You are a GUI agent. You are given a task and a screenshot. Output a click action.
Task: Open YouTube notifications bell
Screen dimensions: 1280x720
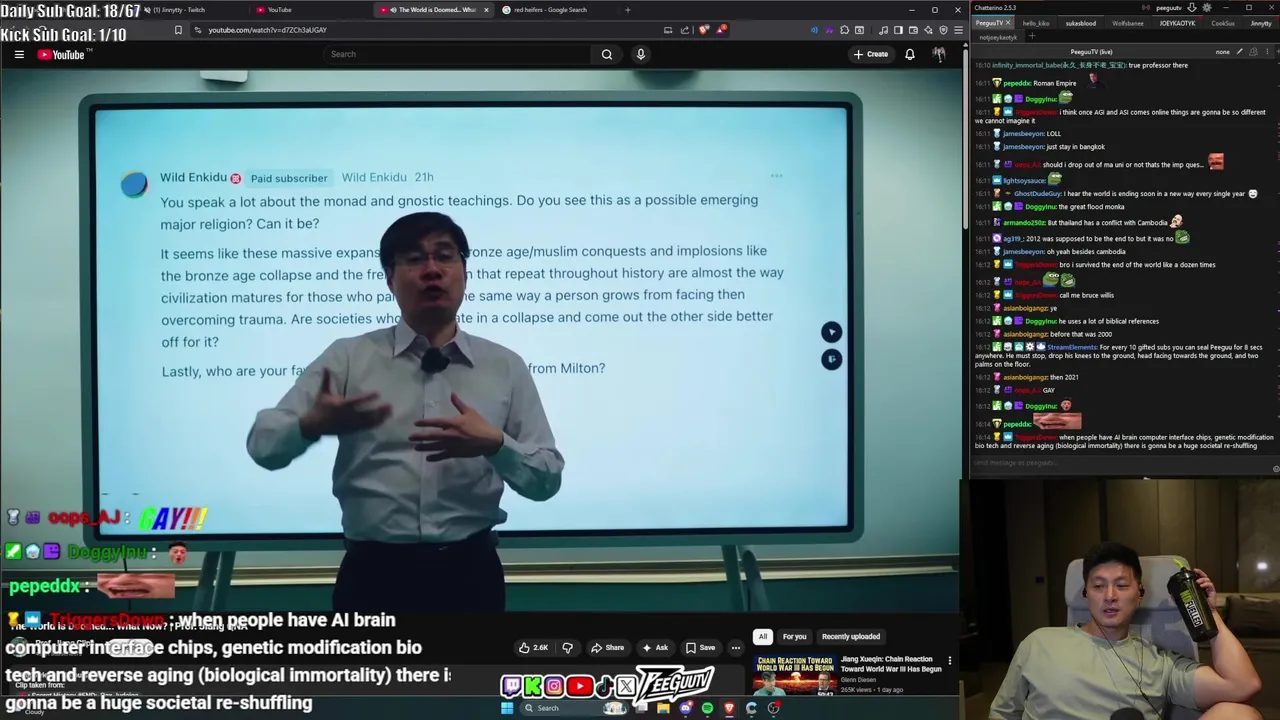[910, 54]
